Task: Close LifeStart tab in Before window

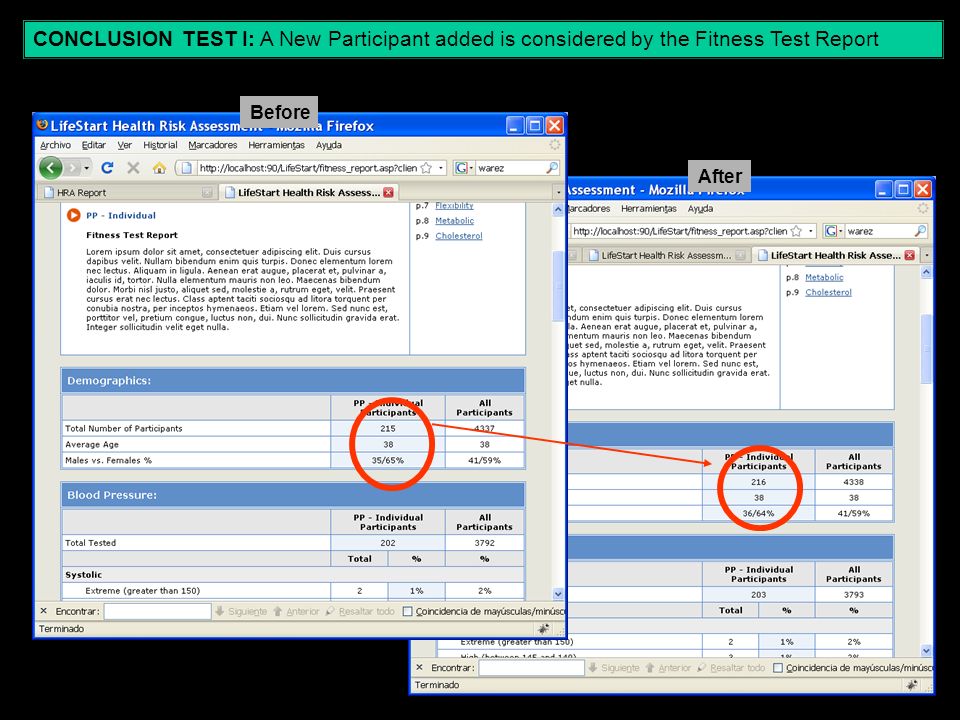Action: [388, 192]
